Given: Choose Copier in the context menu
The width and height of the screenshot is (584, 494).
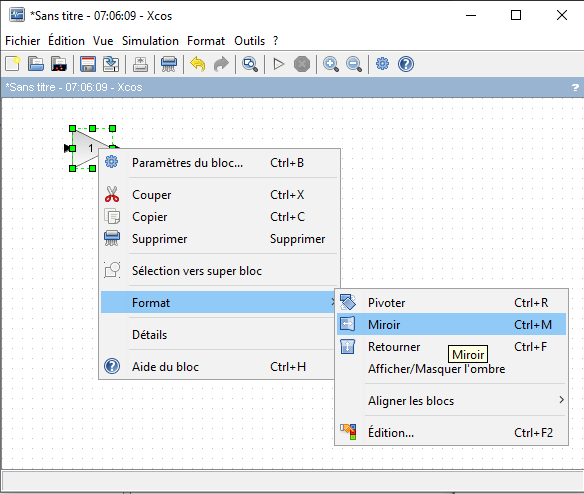Looking at the screenshot, I should (x=220, y=216).
